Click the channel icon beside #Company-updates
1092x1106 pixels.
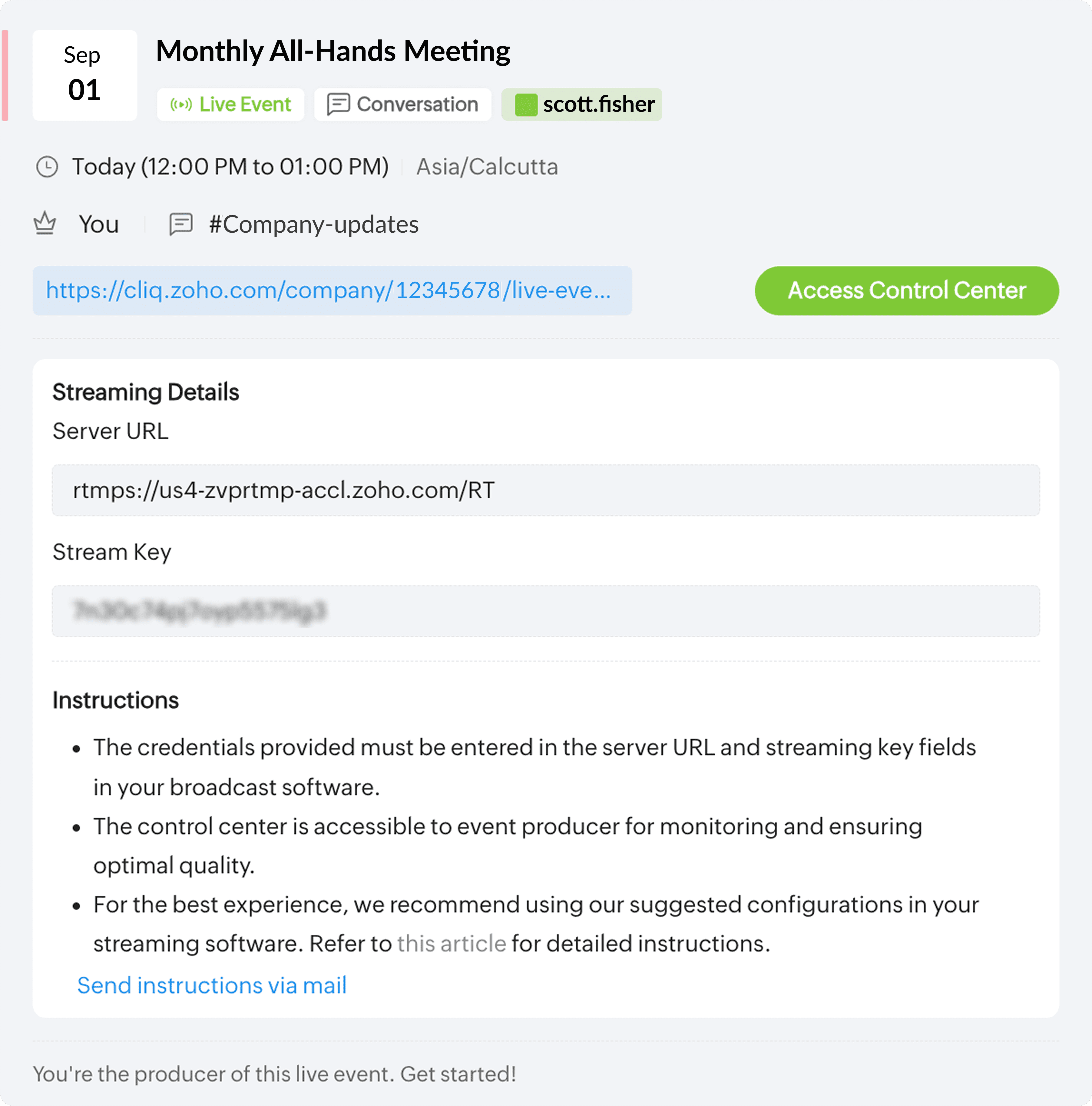(x=181, y=224)
